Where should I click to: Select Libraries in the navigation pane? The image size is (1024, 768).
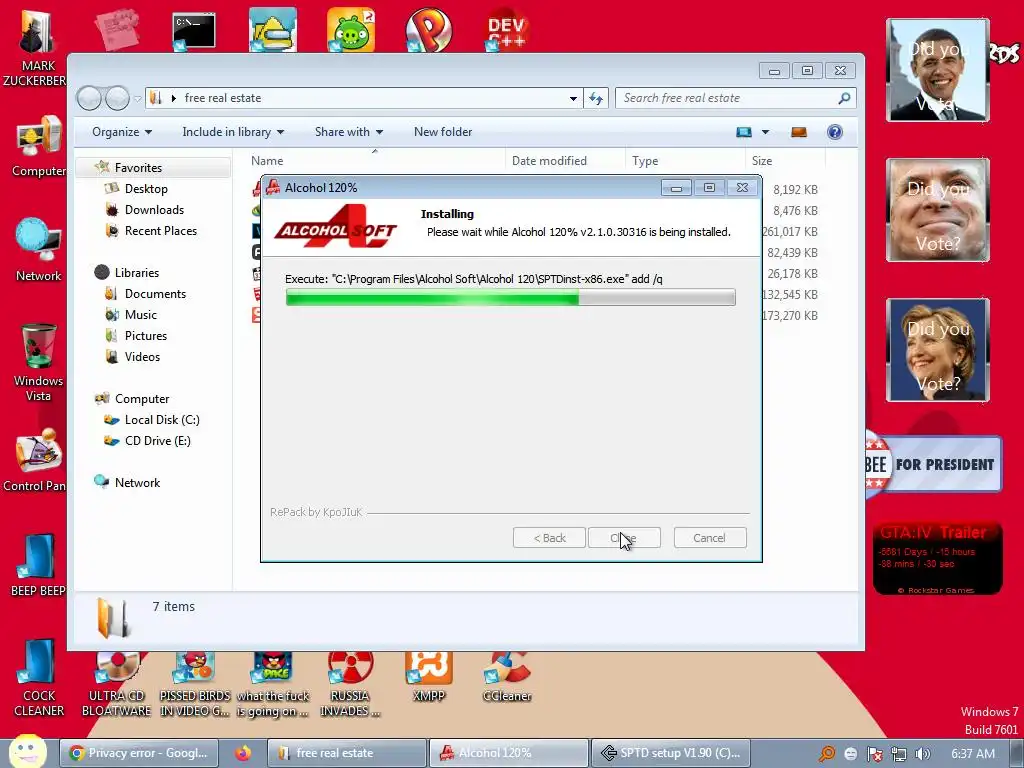[x=136, y=272]
